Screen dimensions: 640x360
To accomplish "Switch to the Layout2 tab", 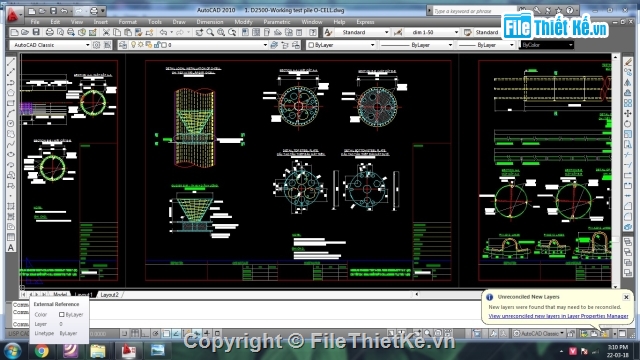I will click(109, 295).
